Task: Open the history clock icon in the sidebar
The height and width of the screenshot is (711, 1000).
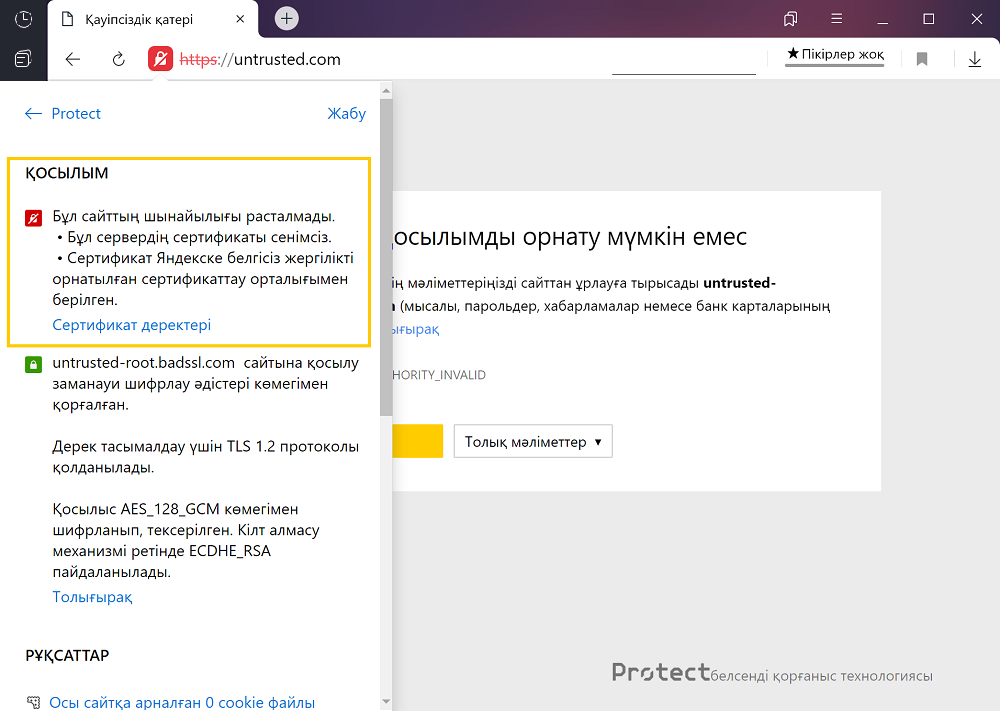Action: (23, 19)
